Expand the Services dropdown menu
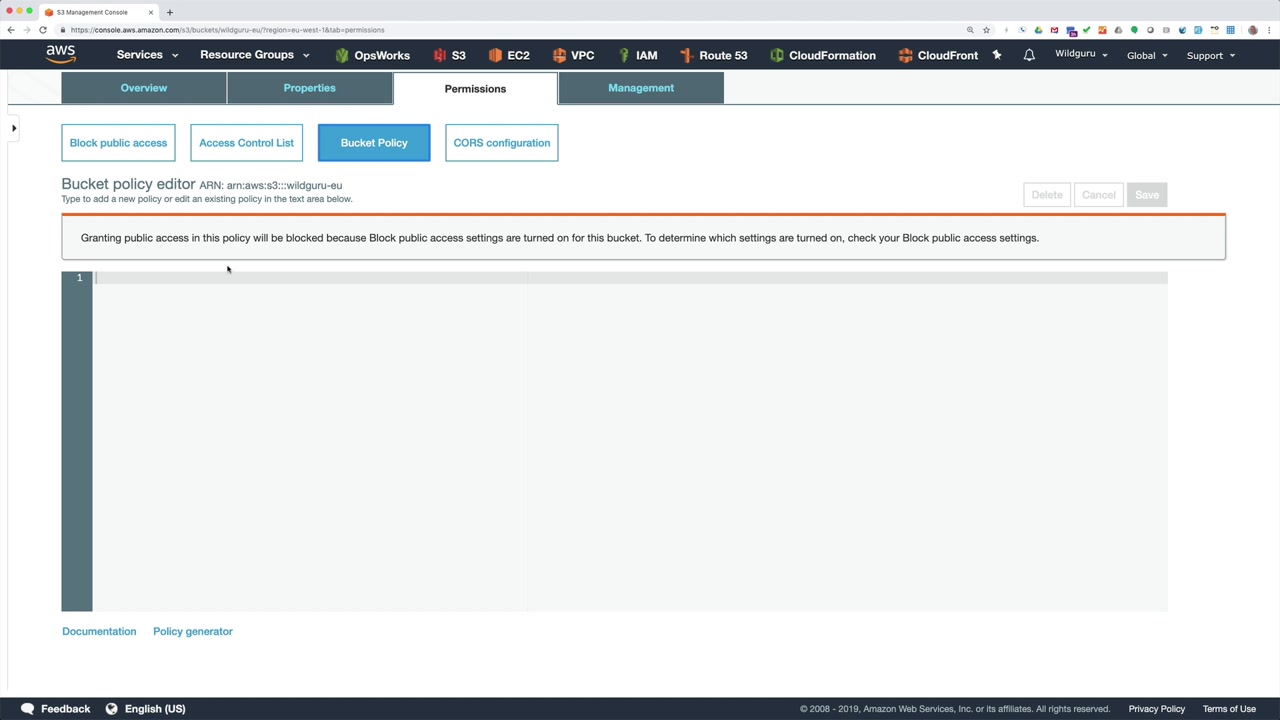1280x720 pixels. (147, 55)
